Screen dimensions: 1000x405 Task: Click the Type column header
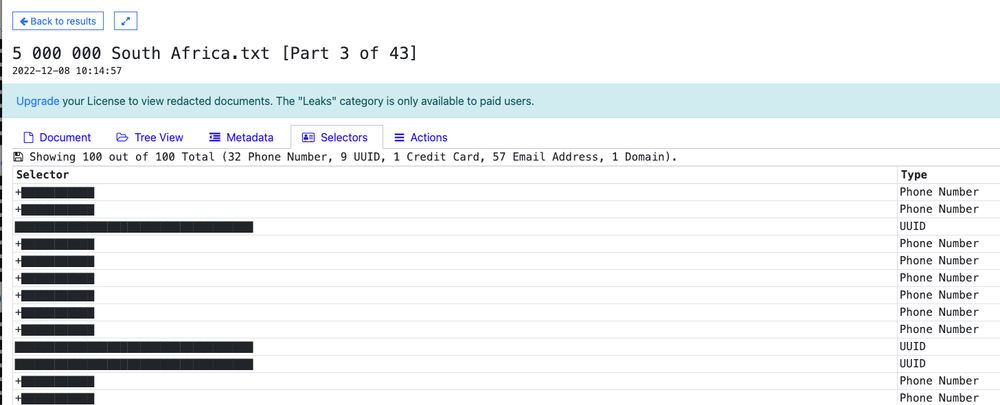pos(914,175)
